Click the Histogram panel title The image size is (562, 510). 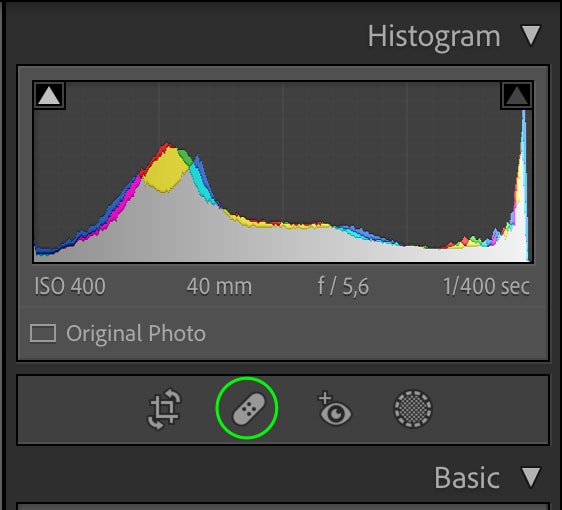pyautogui.click(x=434, y=37)
